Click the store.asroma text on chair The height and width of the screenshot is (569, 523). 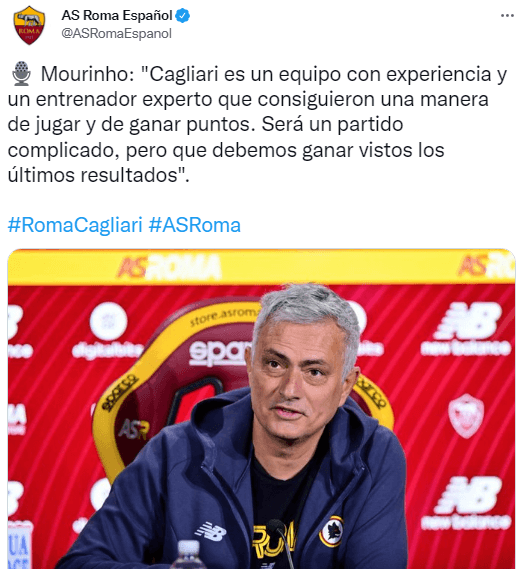(x=225, y=316)
